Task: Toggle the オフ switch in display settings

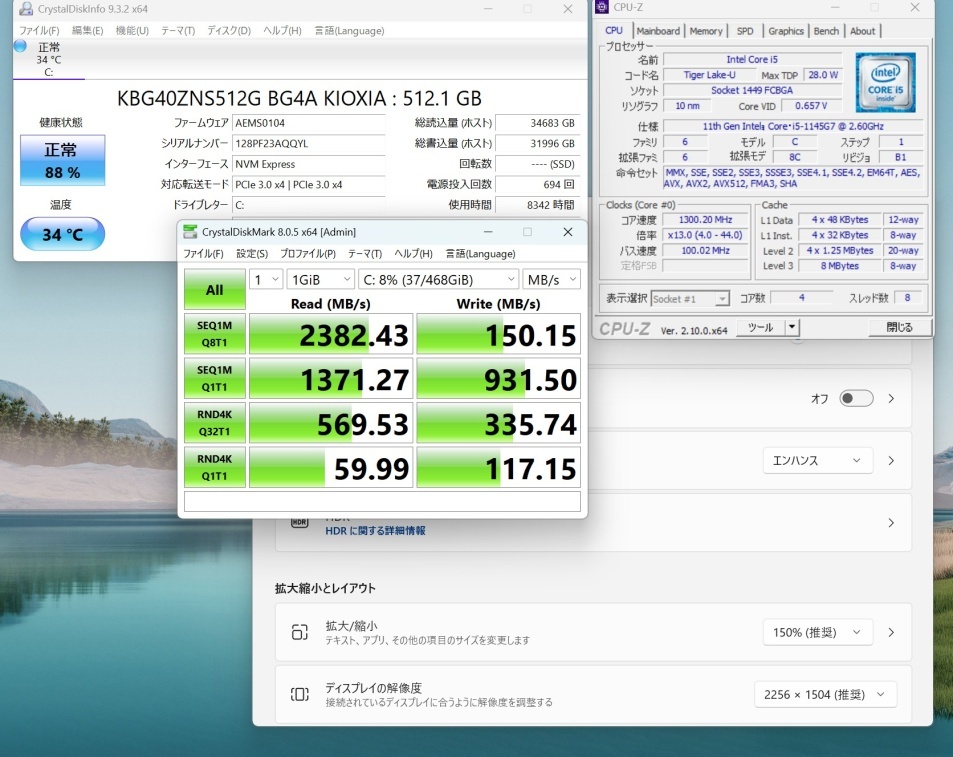Action: [856, 398]
